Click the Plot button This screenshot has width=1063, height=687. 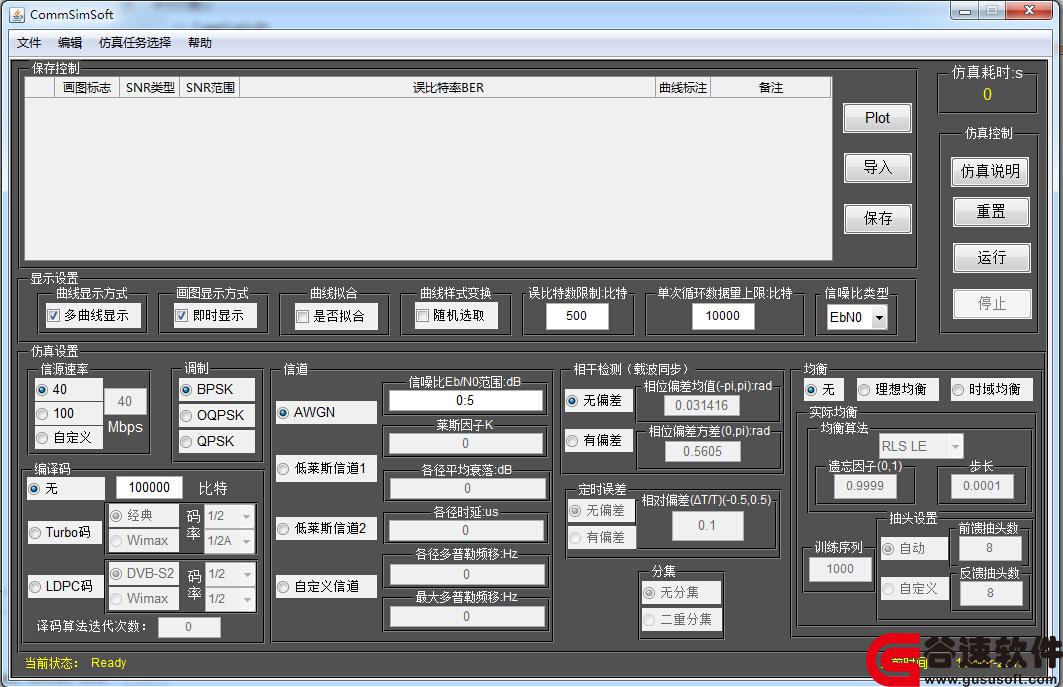pos(877,118)
